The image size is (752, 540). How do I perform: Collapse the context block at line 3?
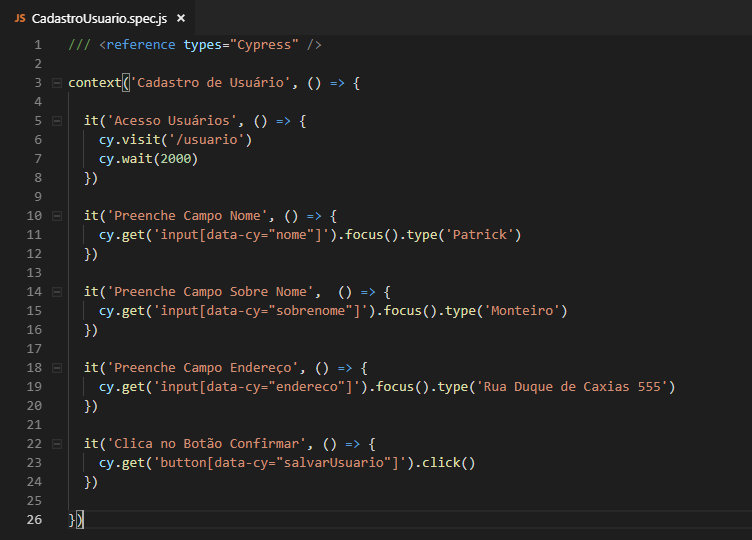point(56,83)
